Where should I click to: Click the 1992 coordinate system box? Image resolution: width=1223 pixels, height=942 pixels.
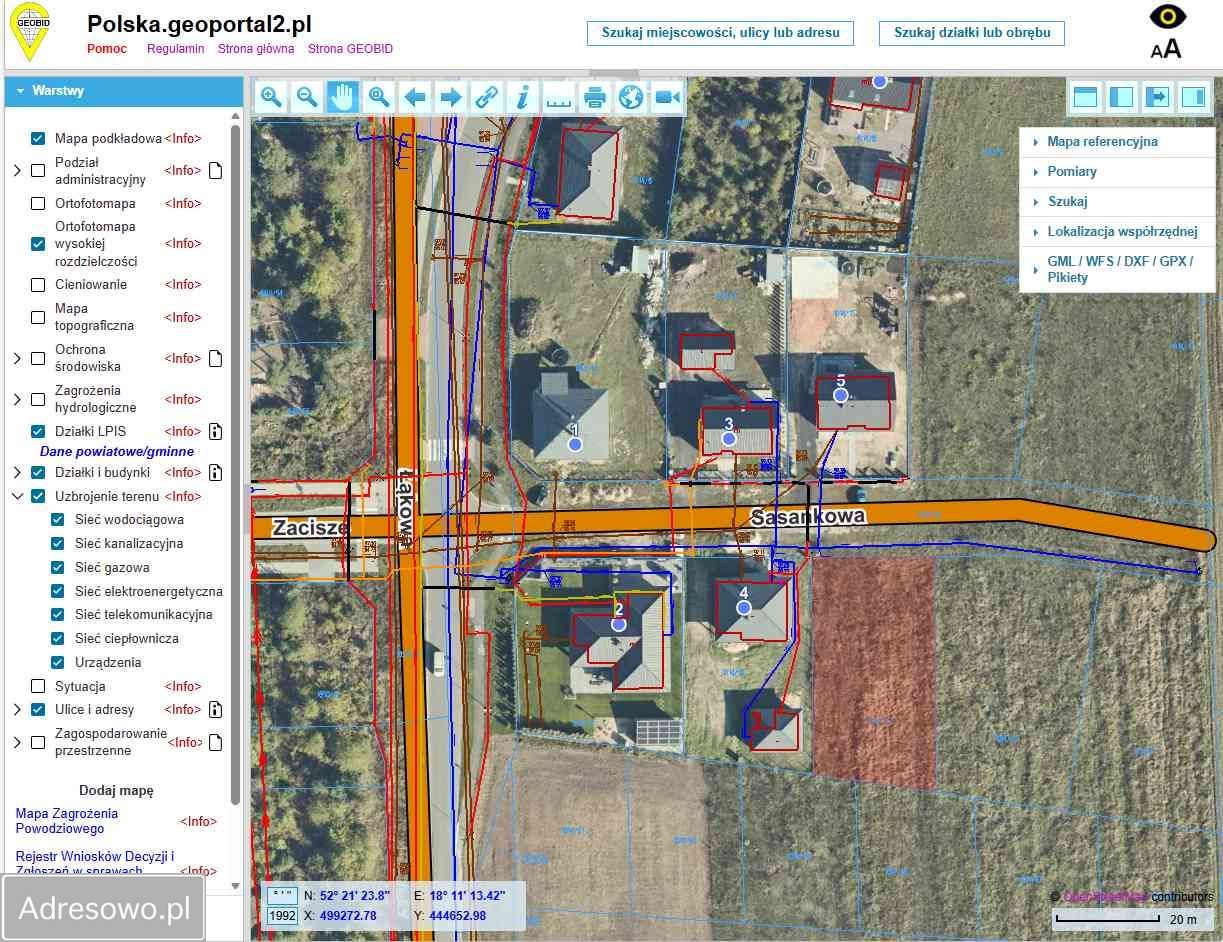282,916
